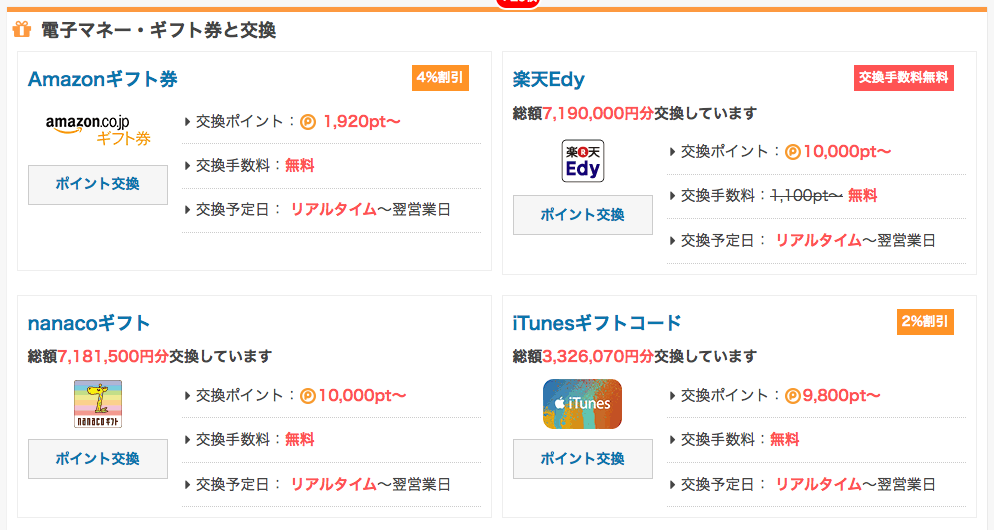The image size is (994, 530).
Task: Open the Amazonギフト券 title link
Action: click(103, 79)
